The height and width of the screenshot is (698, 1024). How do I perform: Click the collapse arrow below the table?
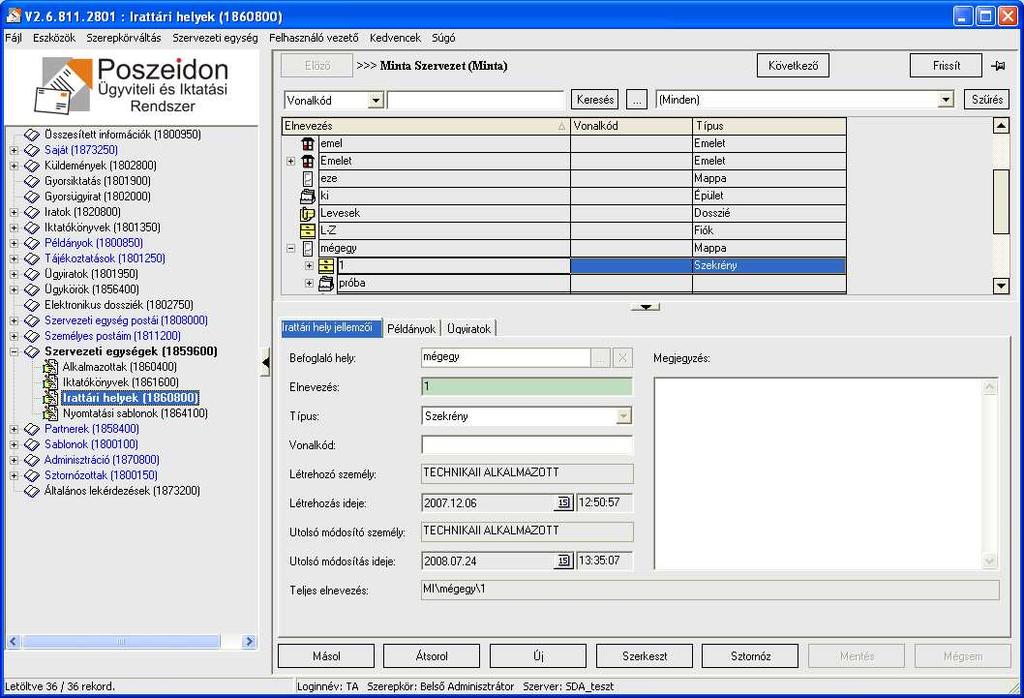pyautogui.click(x=645, y=307)
